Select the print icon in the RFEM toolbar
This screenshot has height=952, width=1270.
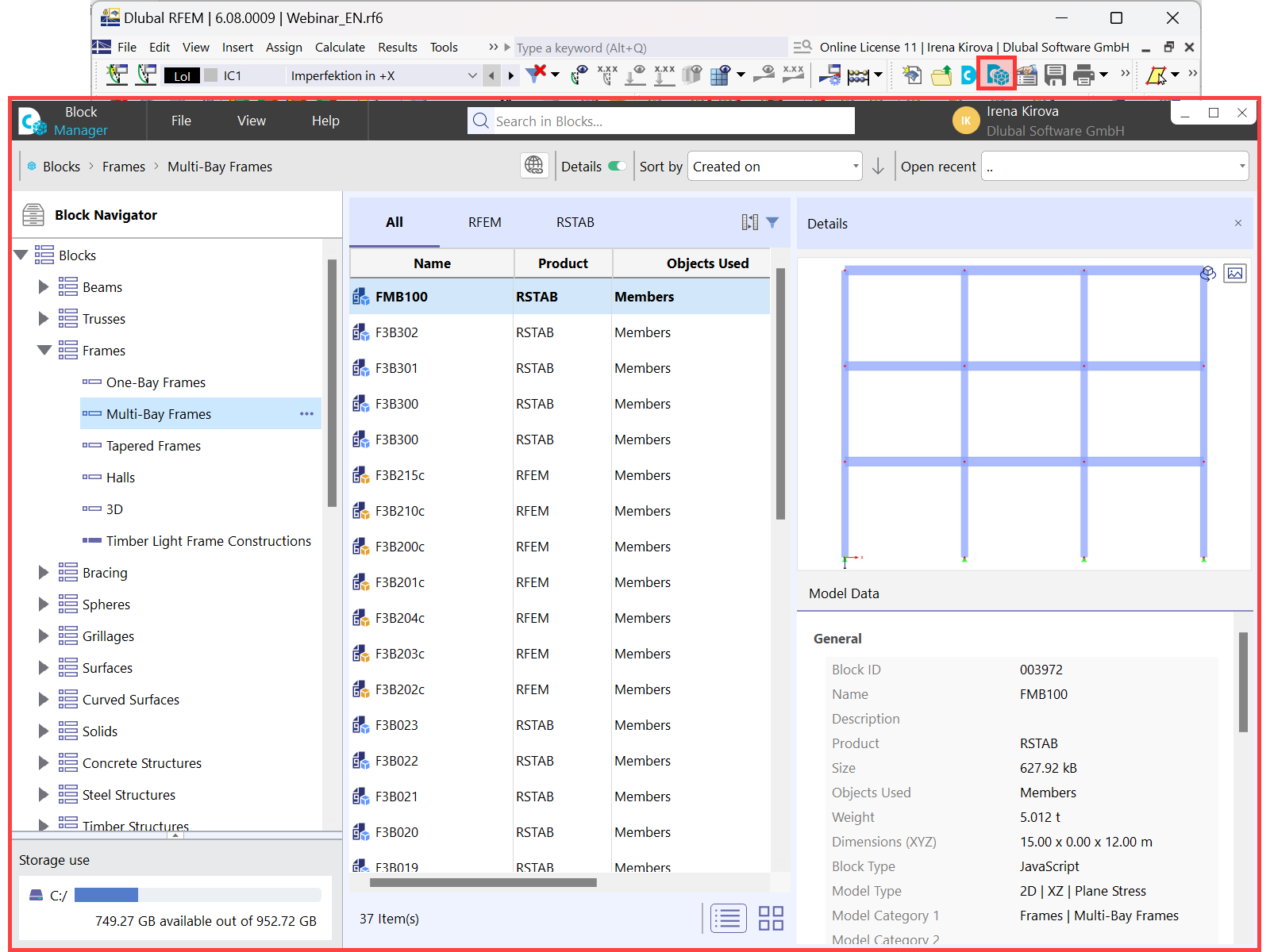[x=1086, y=75]
